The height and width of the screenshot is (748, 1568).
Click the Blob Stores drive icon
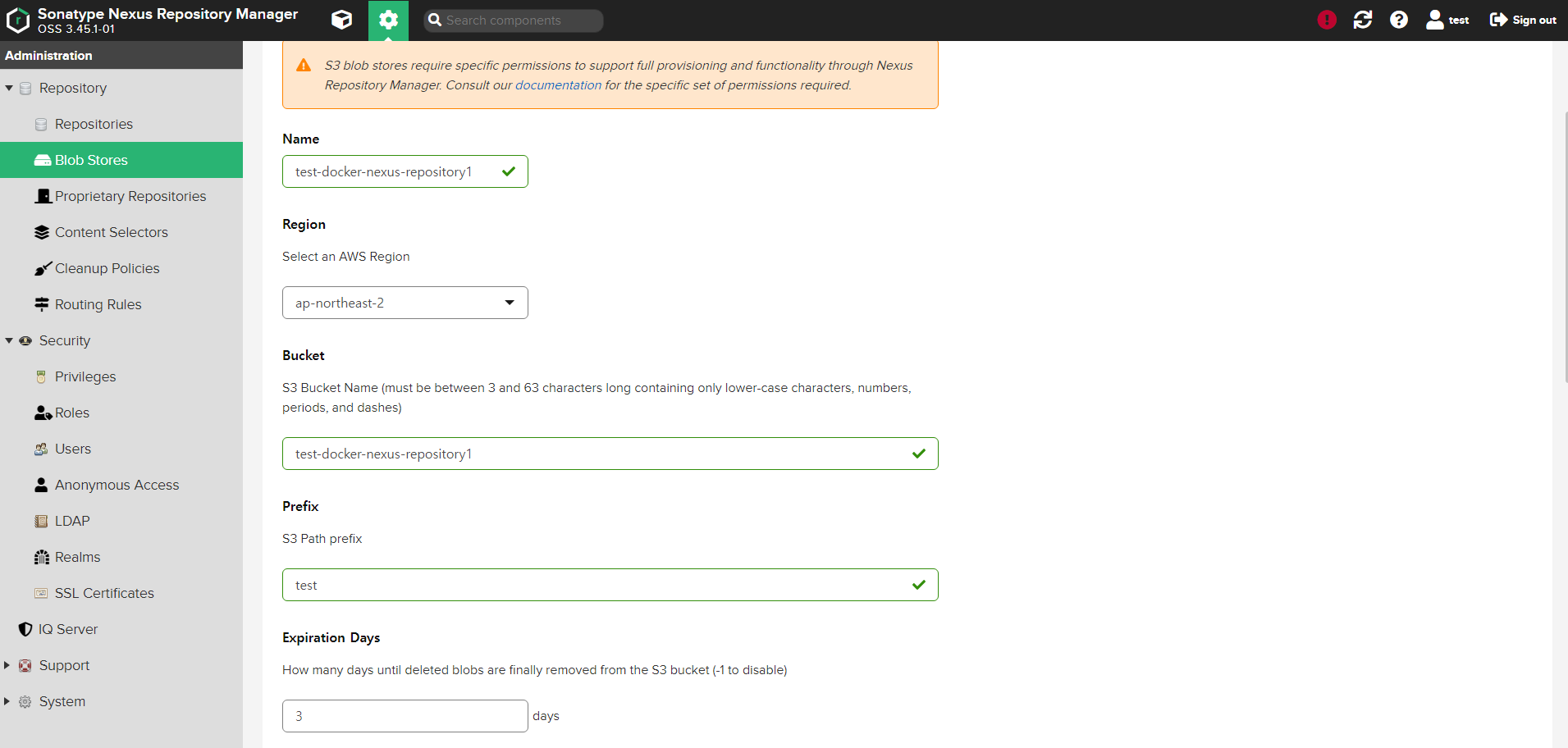[x=43, y=160]
